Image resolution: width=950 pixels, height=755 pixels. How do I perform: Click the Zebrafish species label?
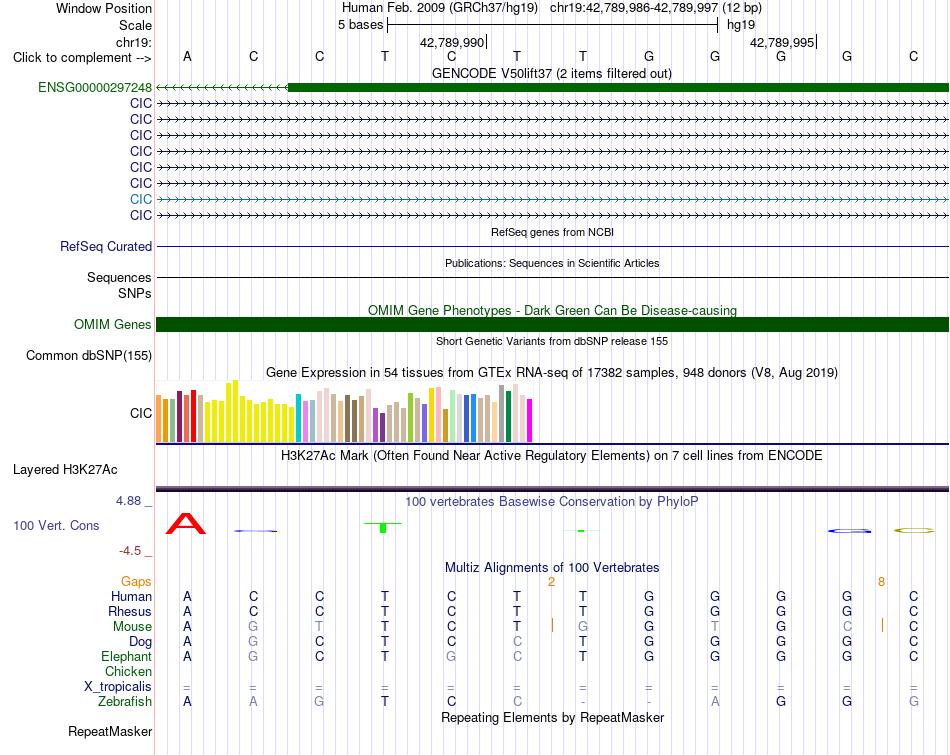125,702
